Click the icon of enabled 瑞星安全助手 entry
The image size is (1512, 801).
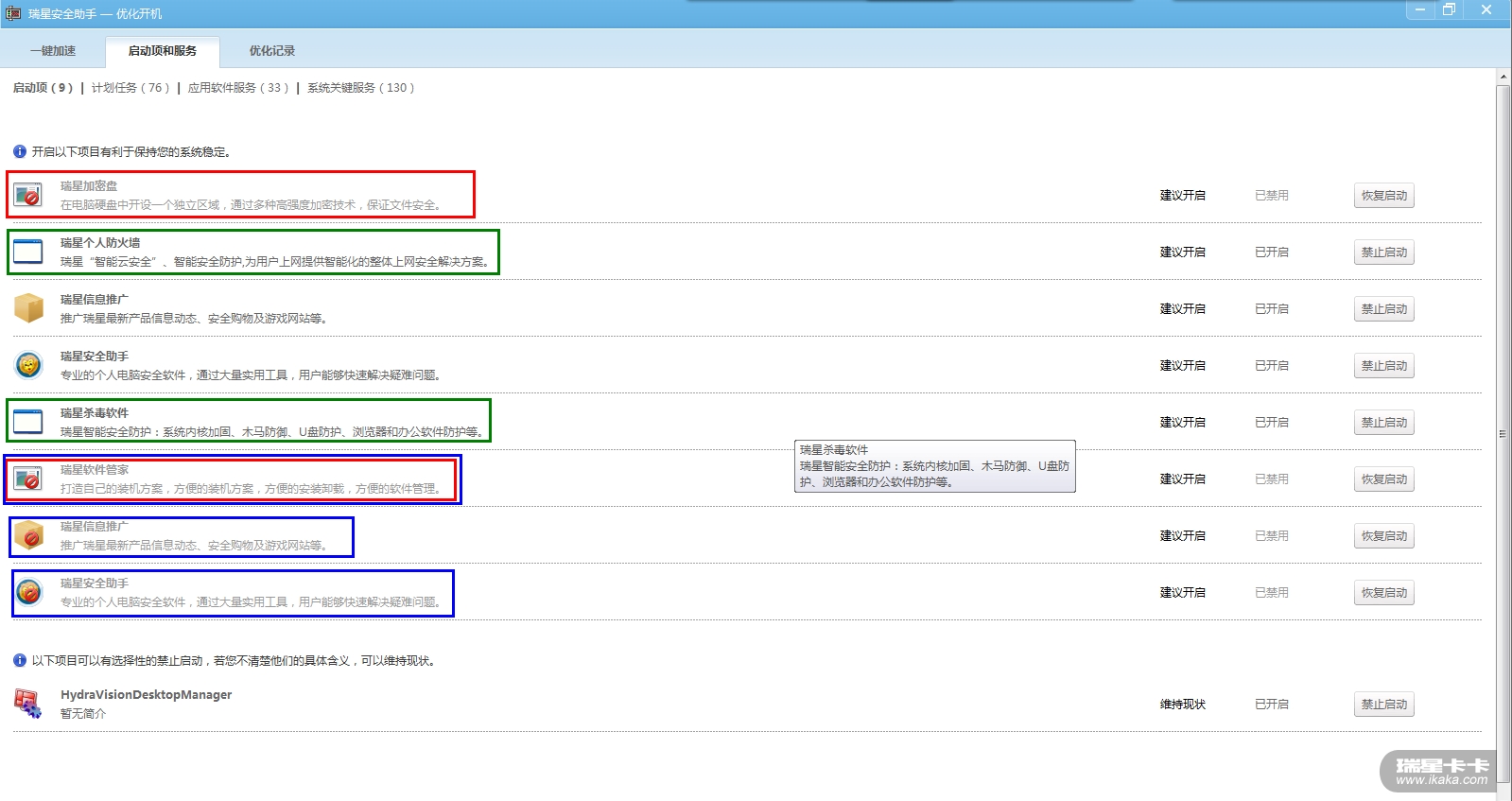point(28,365)
